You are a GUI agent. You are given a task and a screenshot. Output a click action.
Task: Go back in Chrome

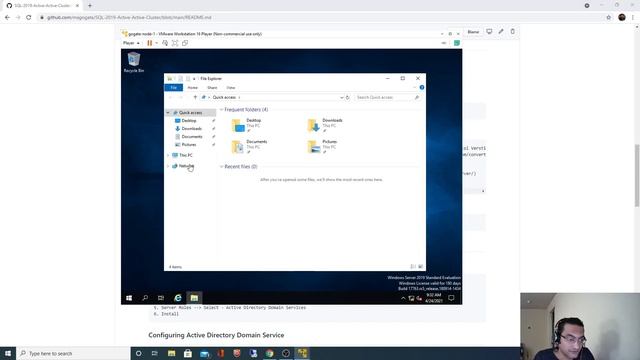pos(7,18)
